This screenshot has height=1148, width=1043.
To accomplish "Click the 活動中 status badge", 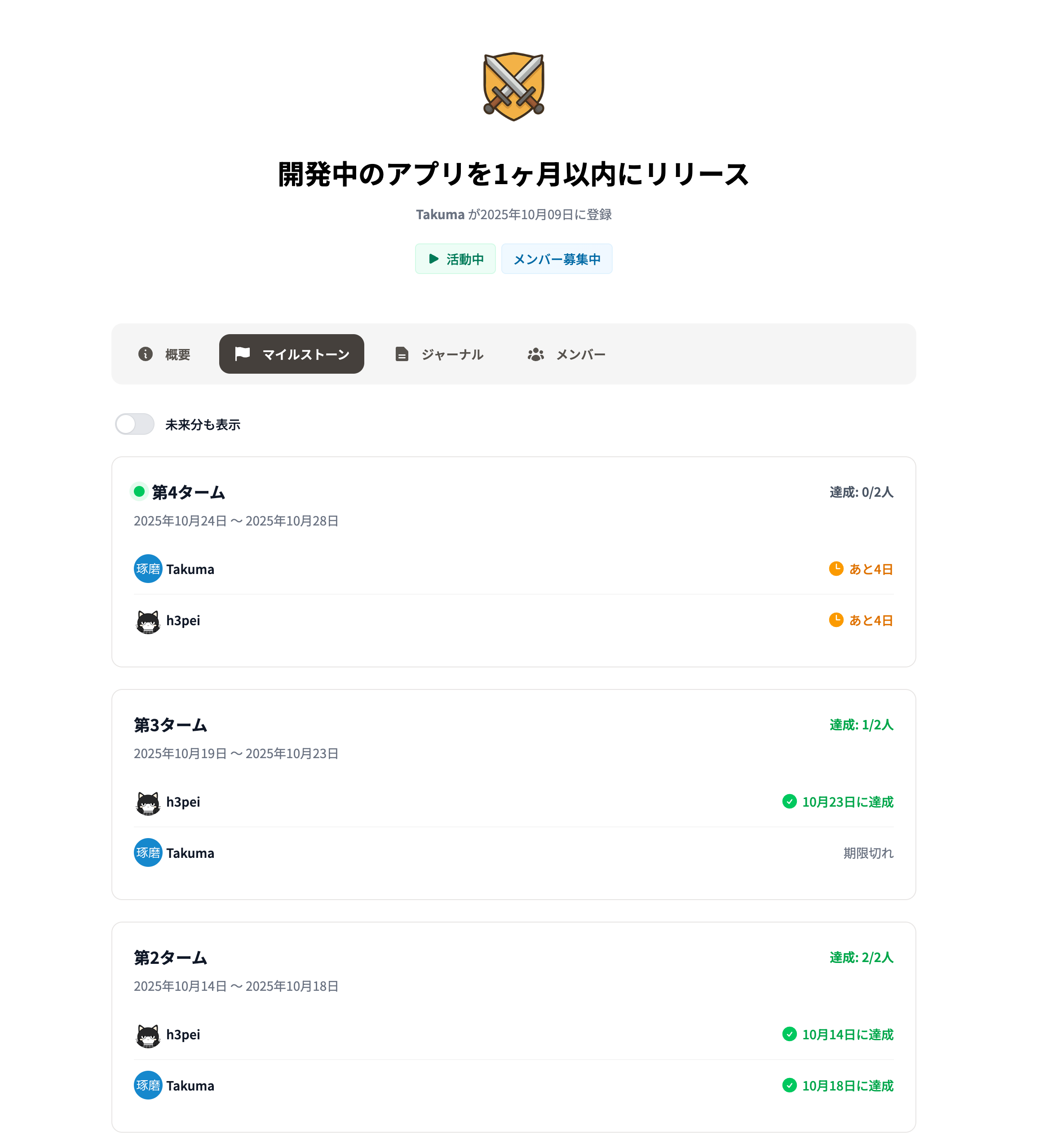I will [x=455, y=259].
